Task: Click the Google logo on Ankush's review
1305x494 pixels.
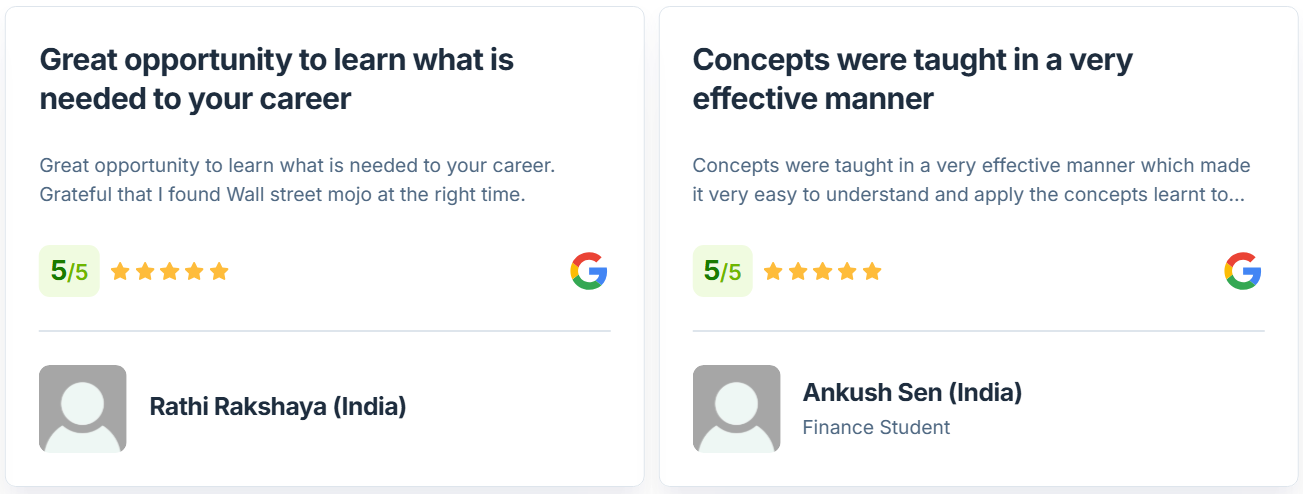Action: (x=1242, y=271)
